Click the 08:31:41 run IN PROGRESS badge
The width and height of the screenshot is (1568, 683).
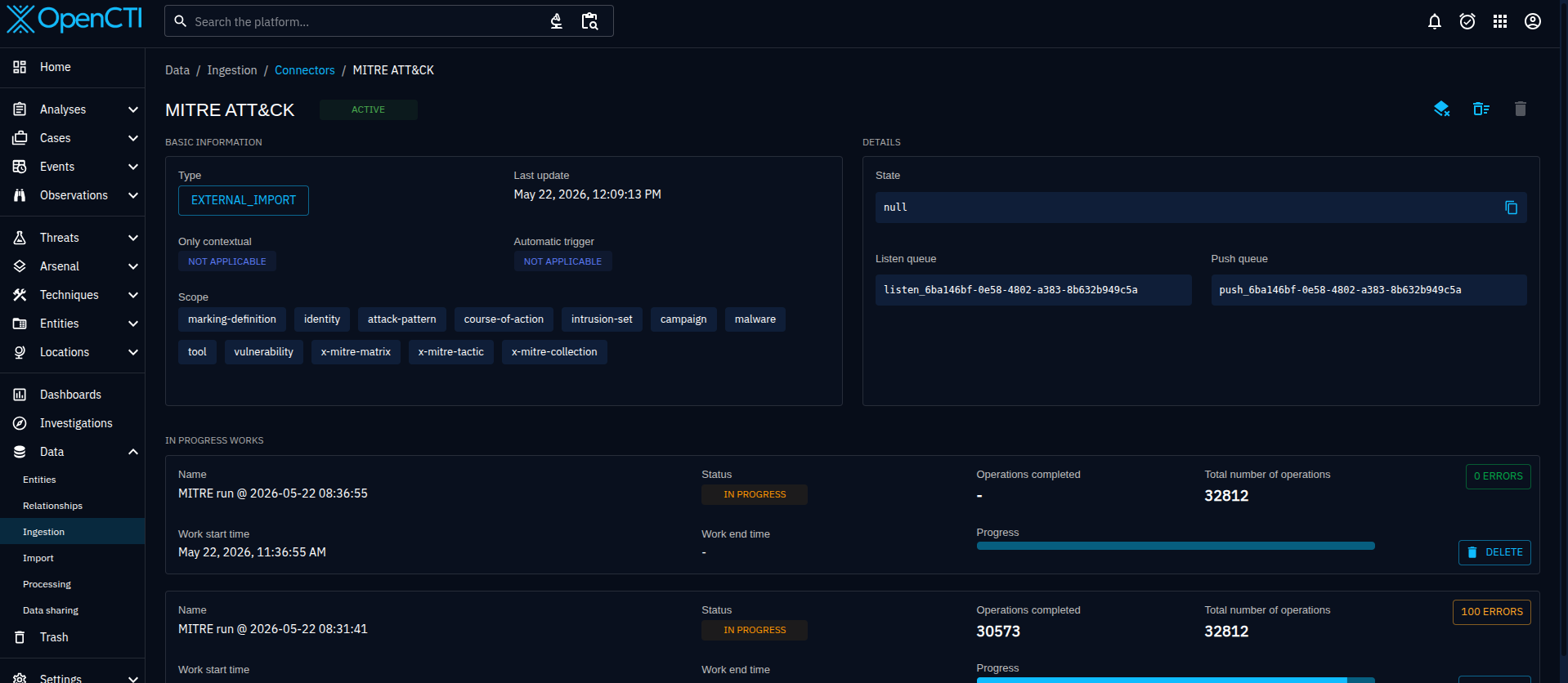(755, 630)
